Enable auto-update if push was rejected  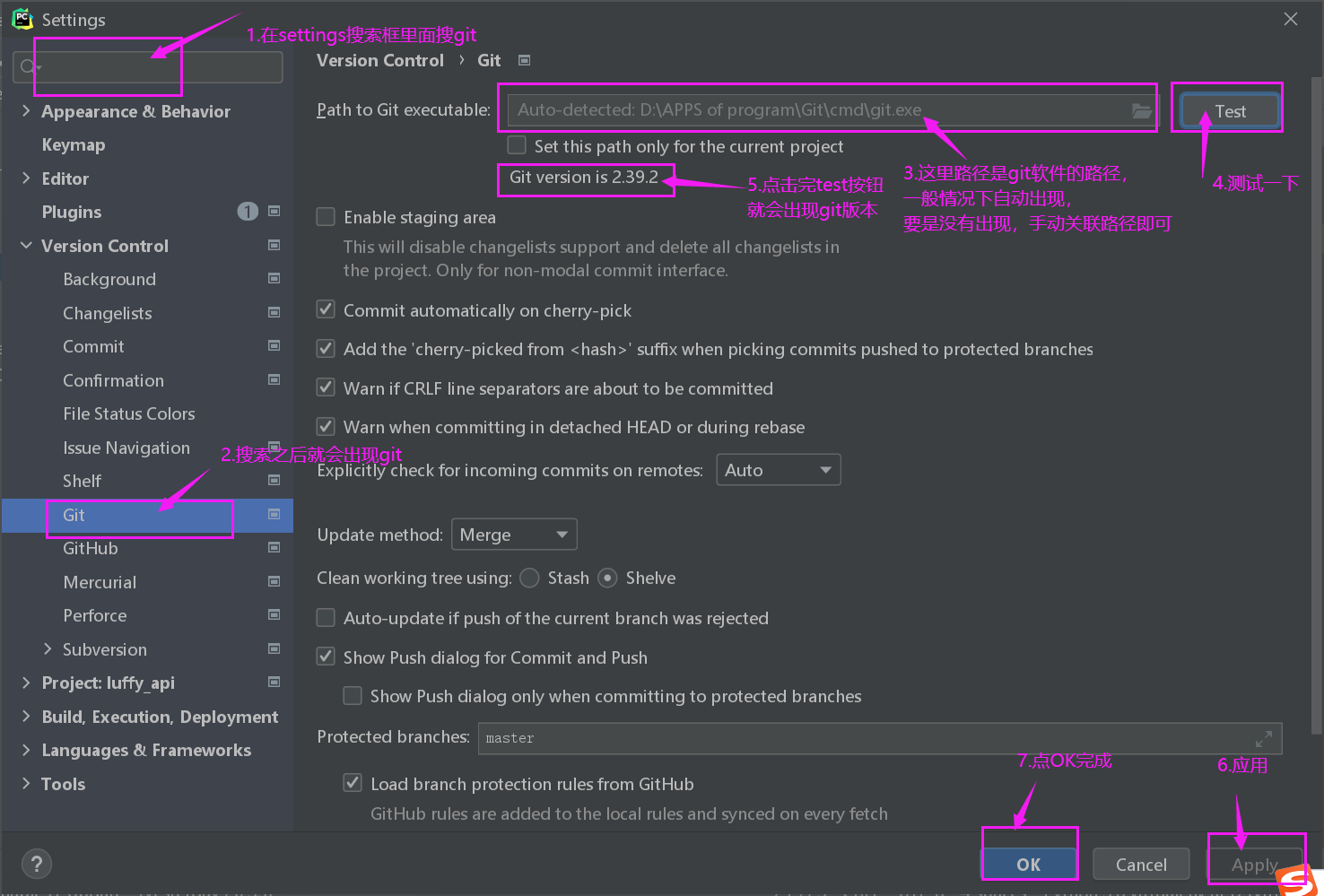[x=327, y=618]
